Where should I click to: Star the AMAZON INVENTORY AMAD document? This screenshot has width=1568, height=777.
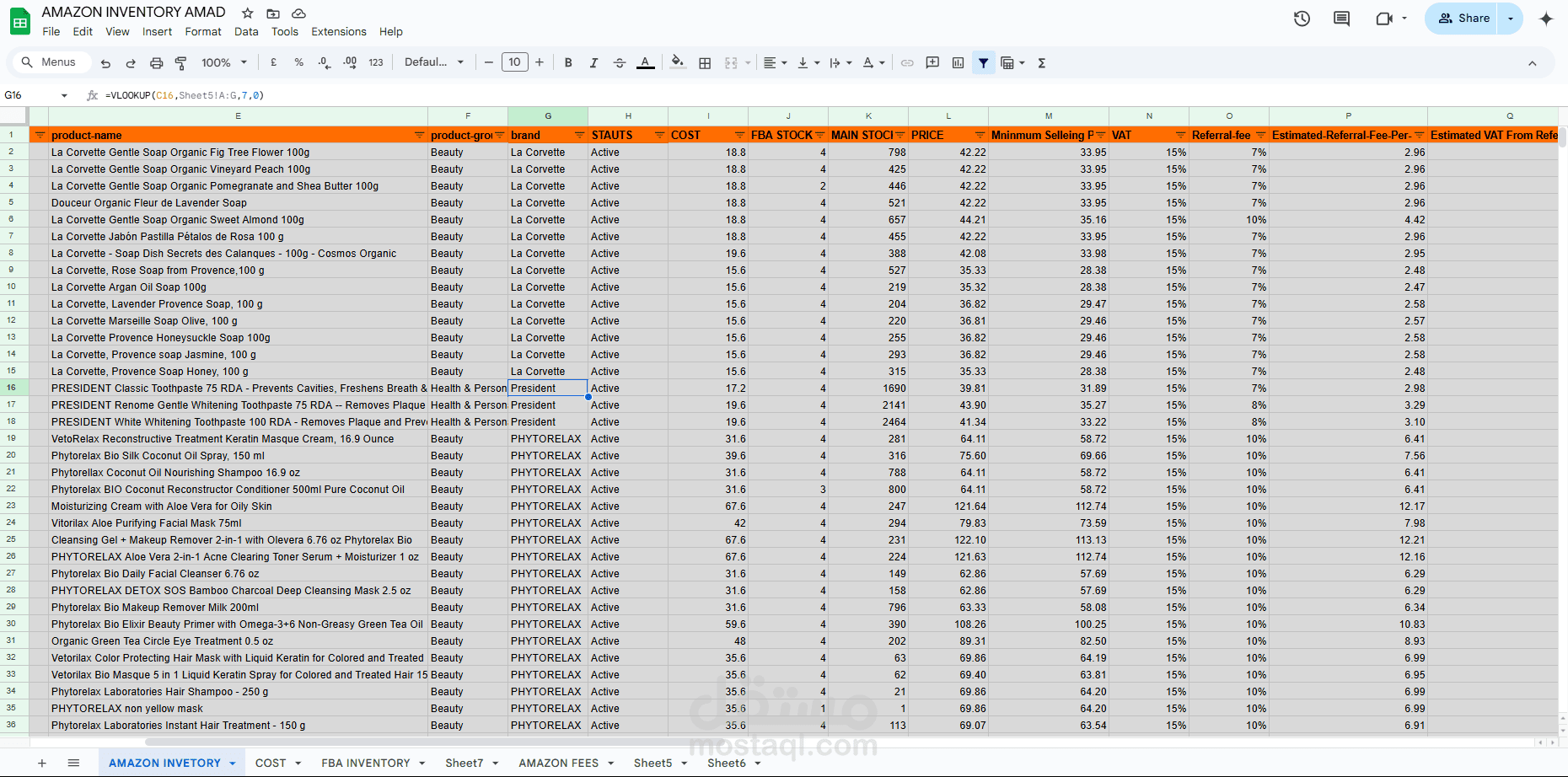pos(247,13)
